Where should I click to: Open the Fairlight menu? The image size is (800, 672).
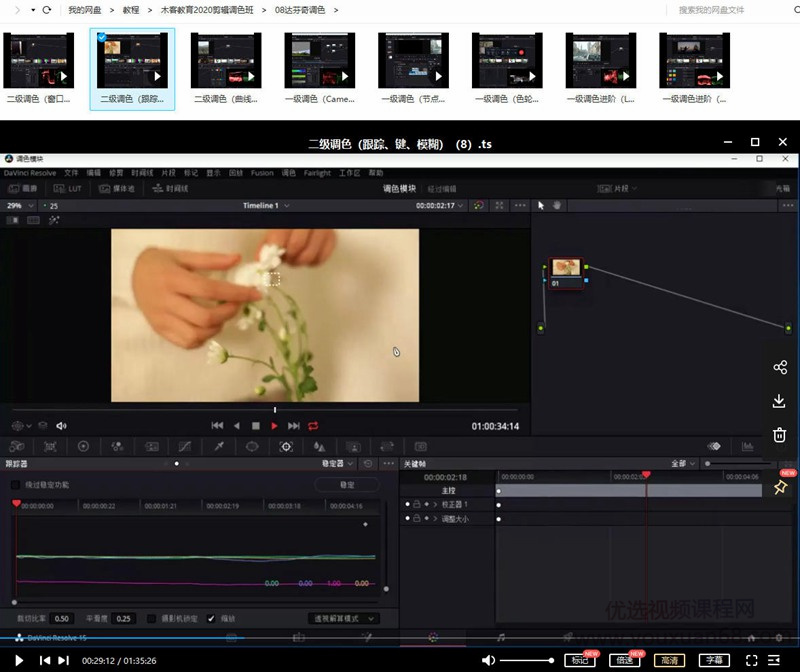317,173
